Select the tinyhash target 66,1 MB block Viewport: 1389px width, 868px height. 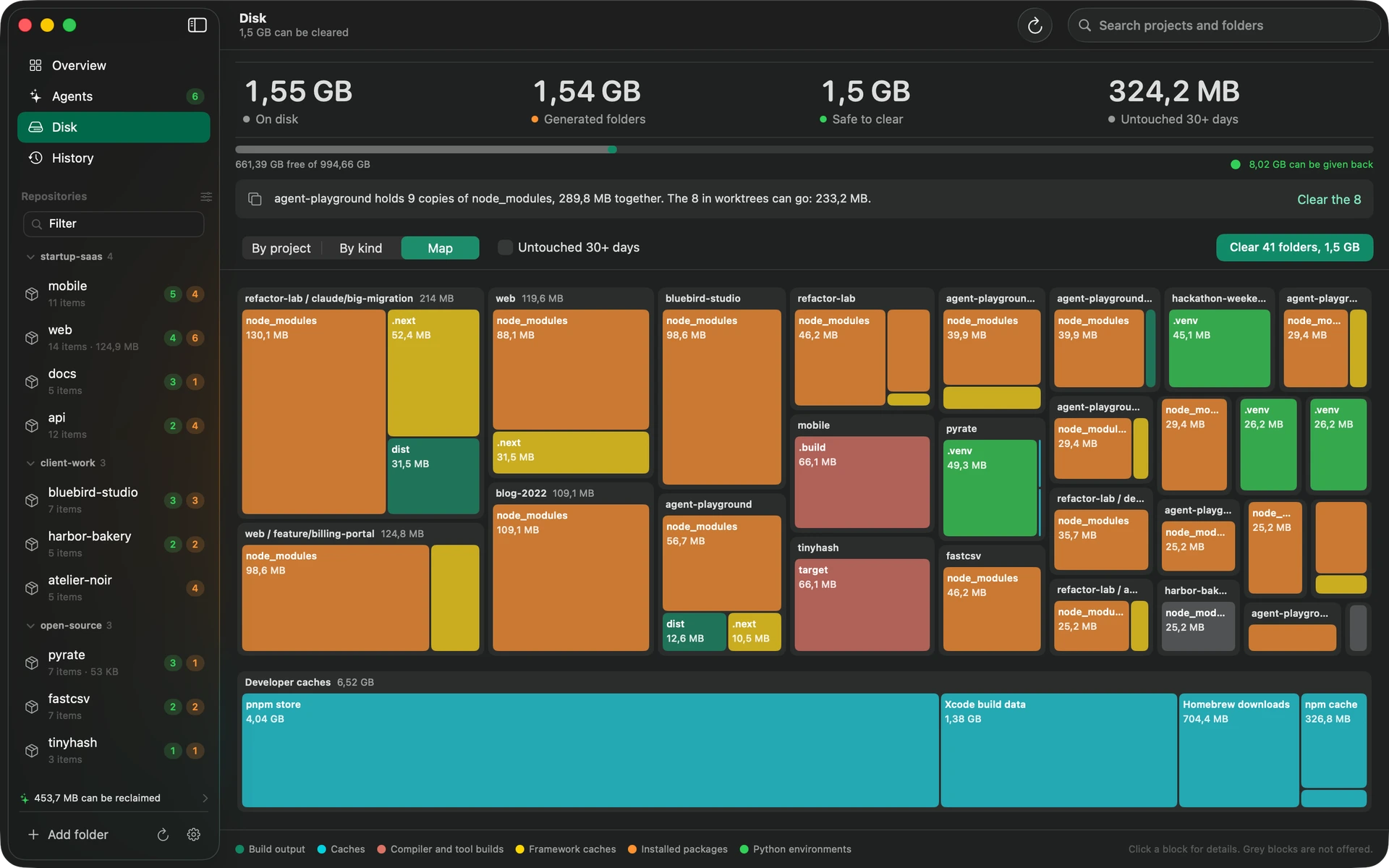coord(862,605)
